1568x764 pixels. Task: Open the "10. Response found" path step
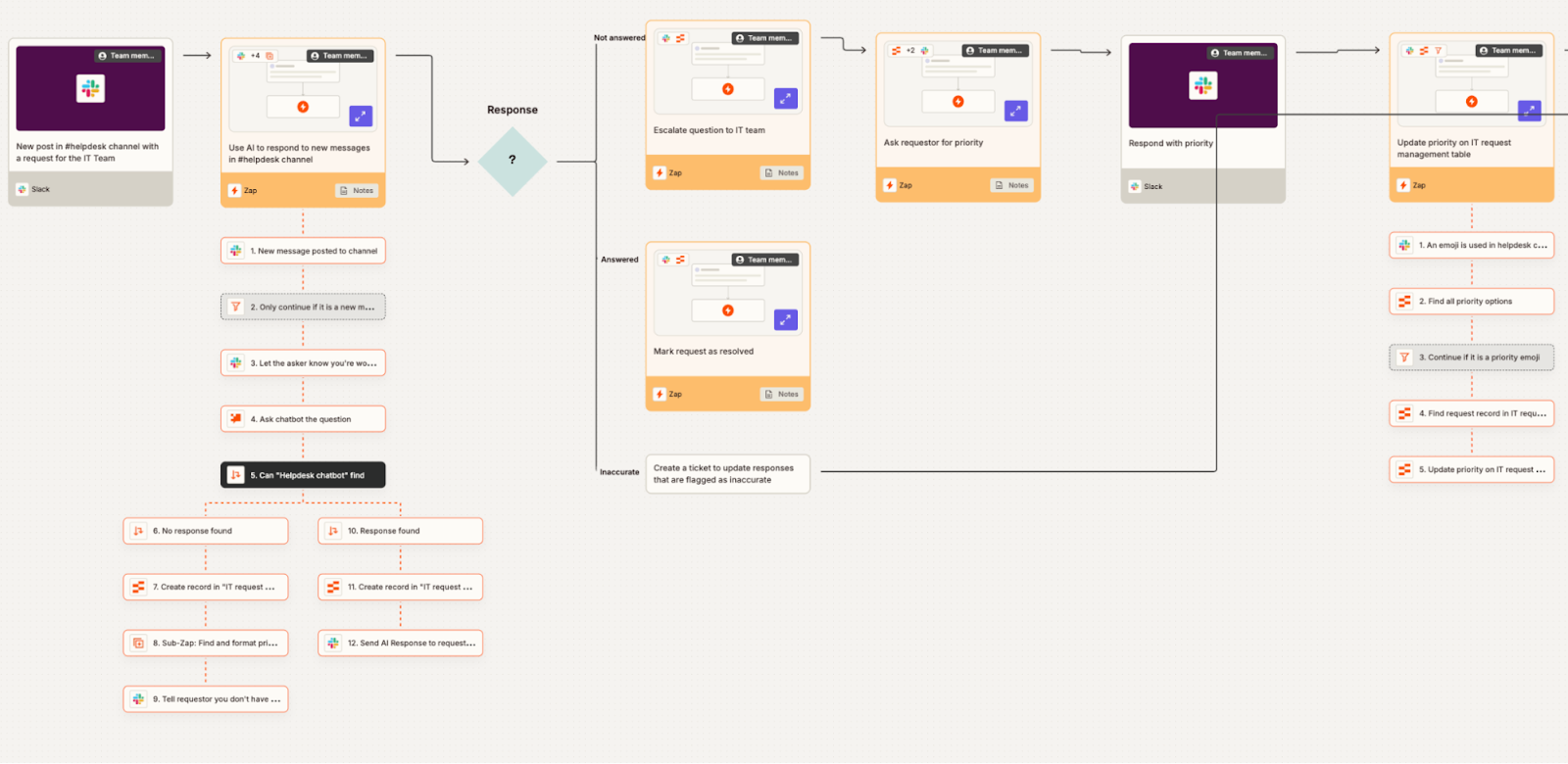401,531
